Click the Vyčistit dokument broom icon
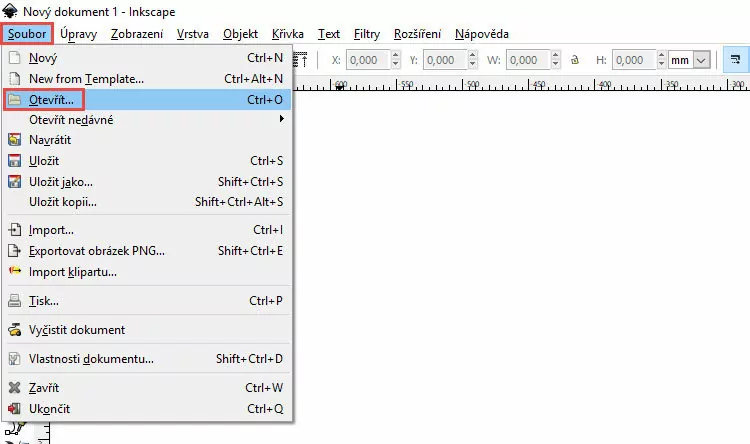Viewport: 750px width, 444px height. pos(14,330)
